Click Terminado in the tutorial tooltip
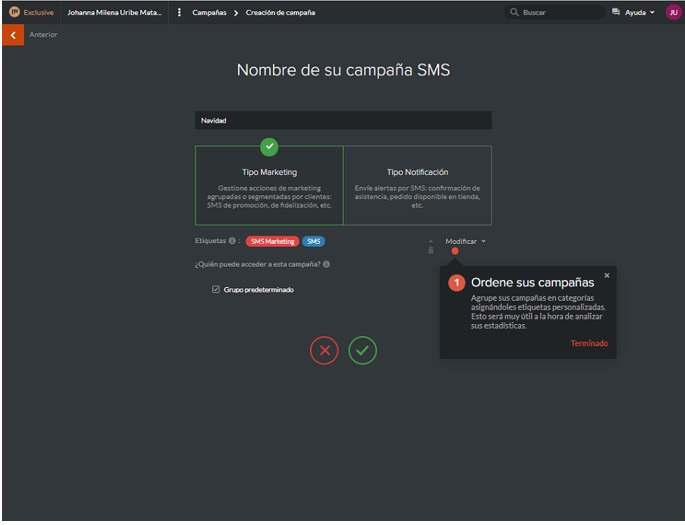 point(589,343)
